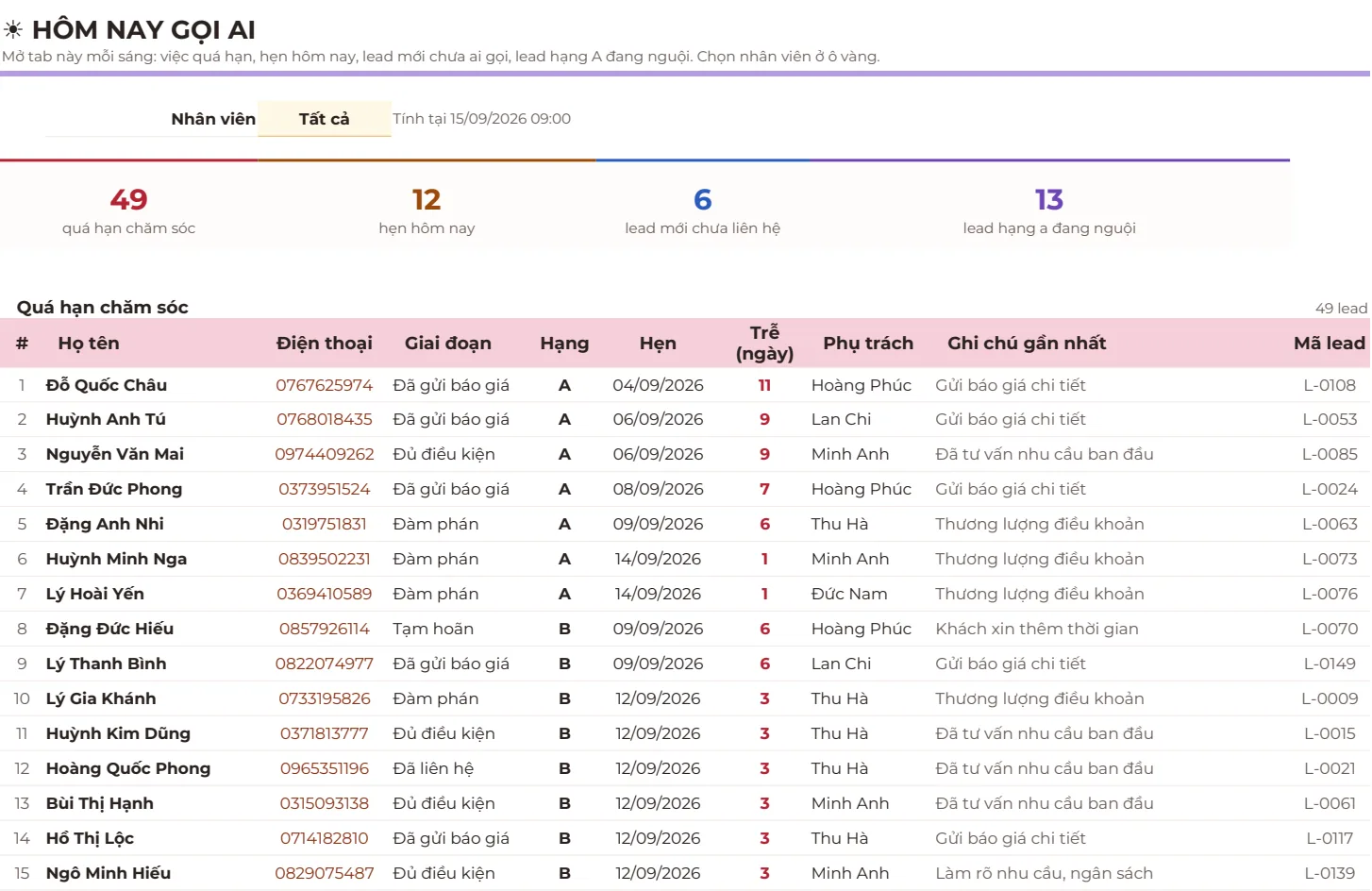Click the name Đỗ Quốc Châu
The width and height of the screenshot is (1372, 891).
tap(107, 385)
